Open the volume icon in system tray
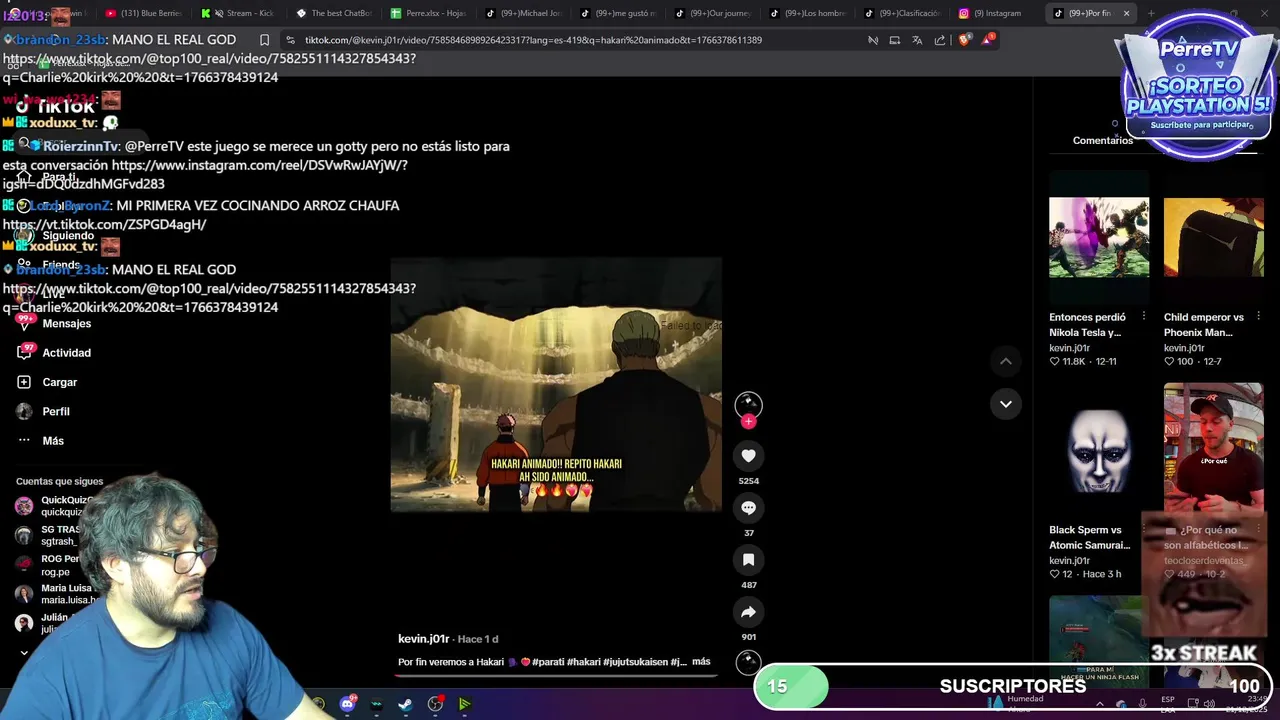Screen dimensions: 1280x720 tap(1209, 704)
